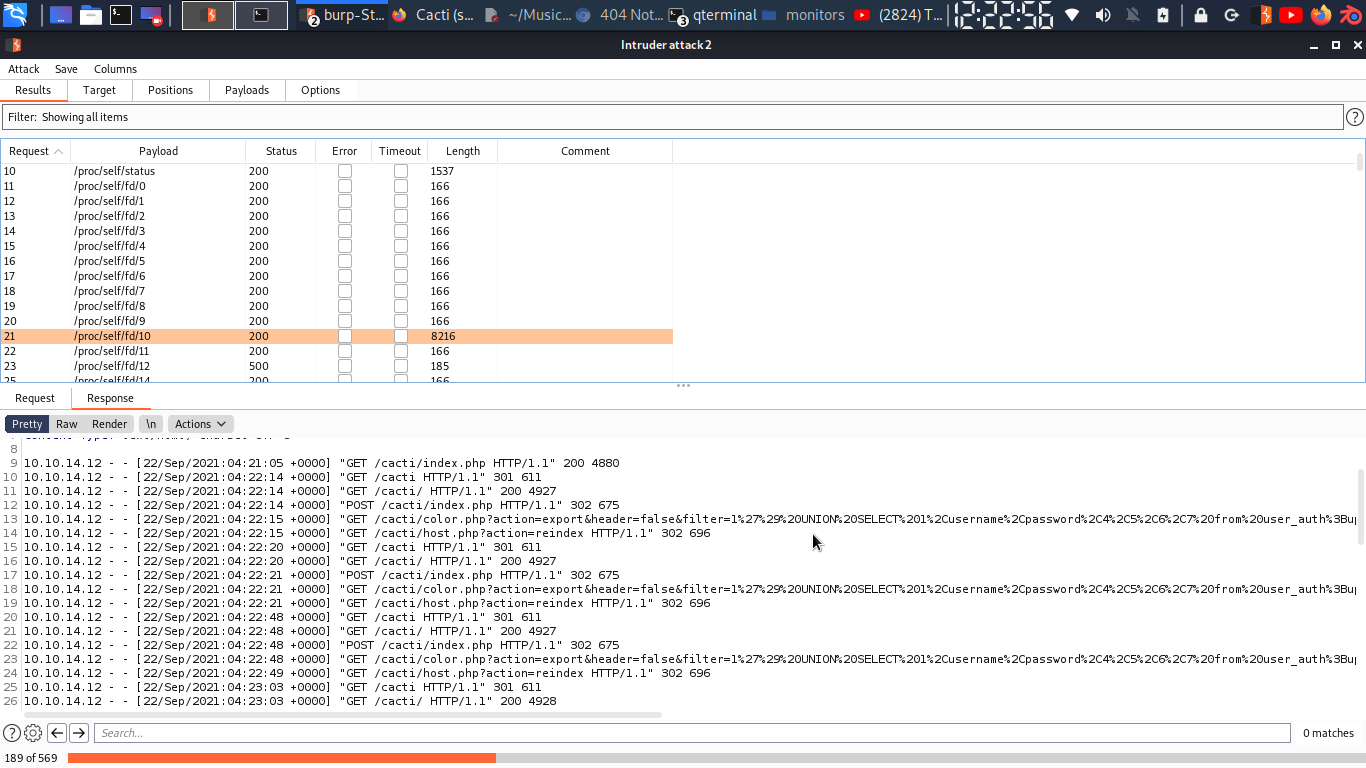Click the Filter: Showing all items bar
Screen dimensions: 1366x768
[672, 117]
